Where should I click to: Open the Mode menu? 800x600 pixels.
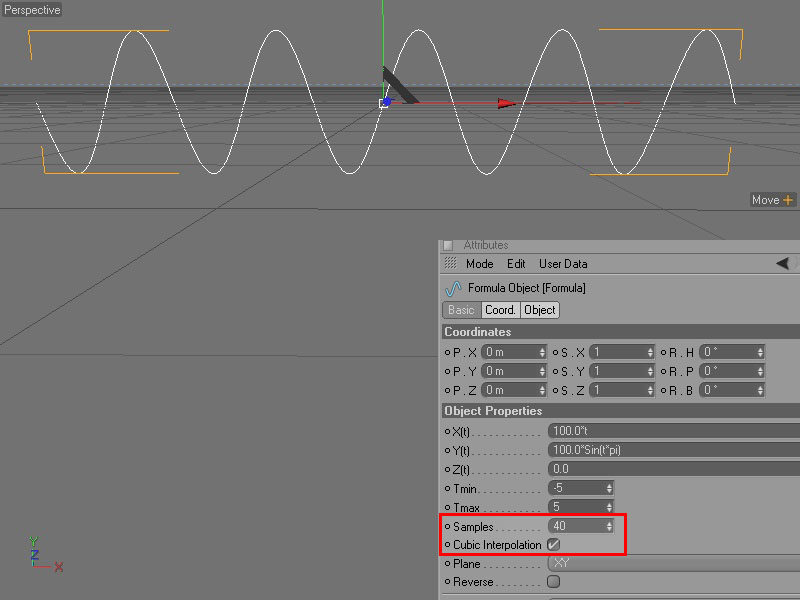tap(480, 264)
